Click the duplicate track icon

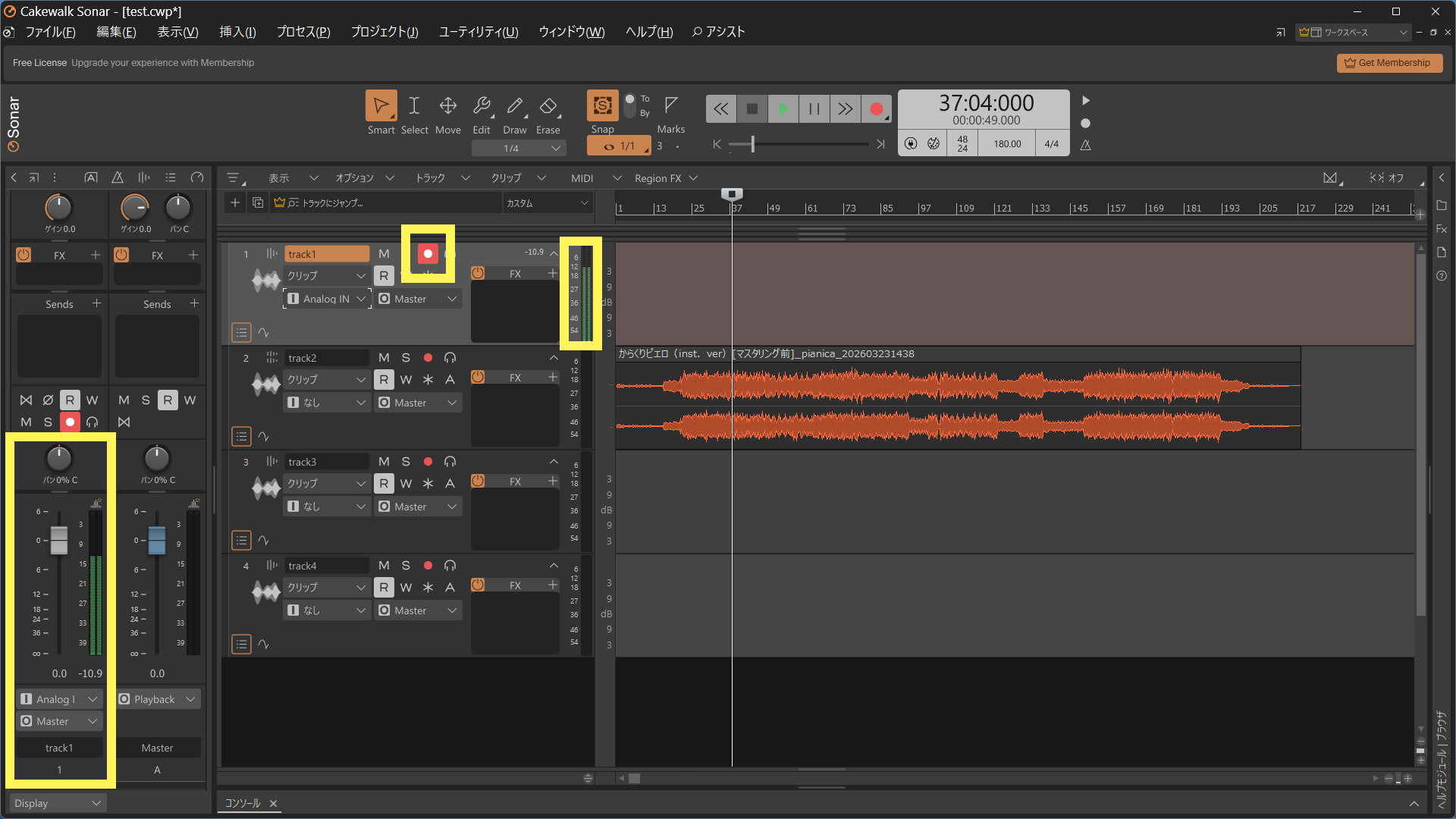click(258, 202)
